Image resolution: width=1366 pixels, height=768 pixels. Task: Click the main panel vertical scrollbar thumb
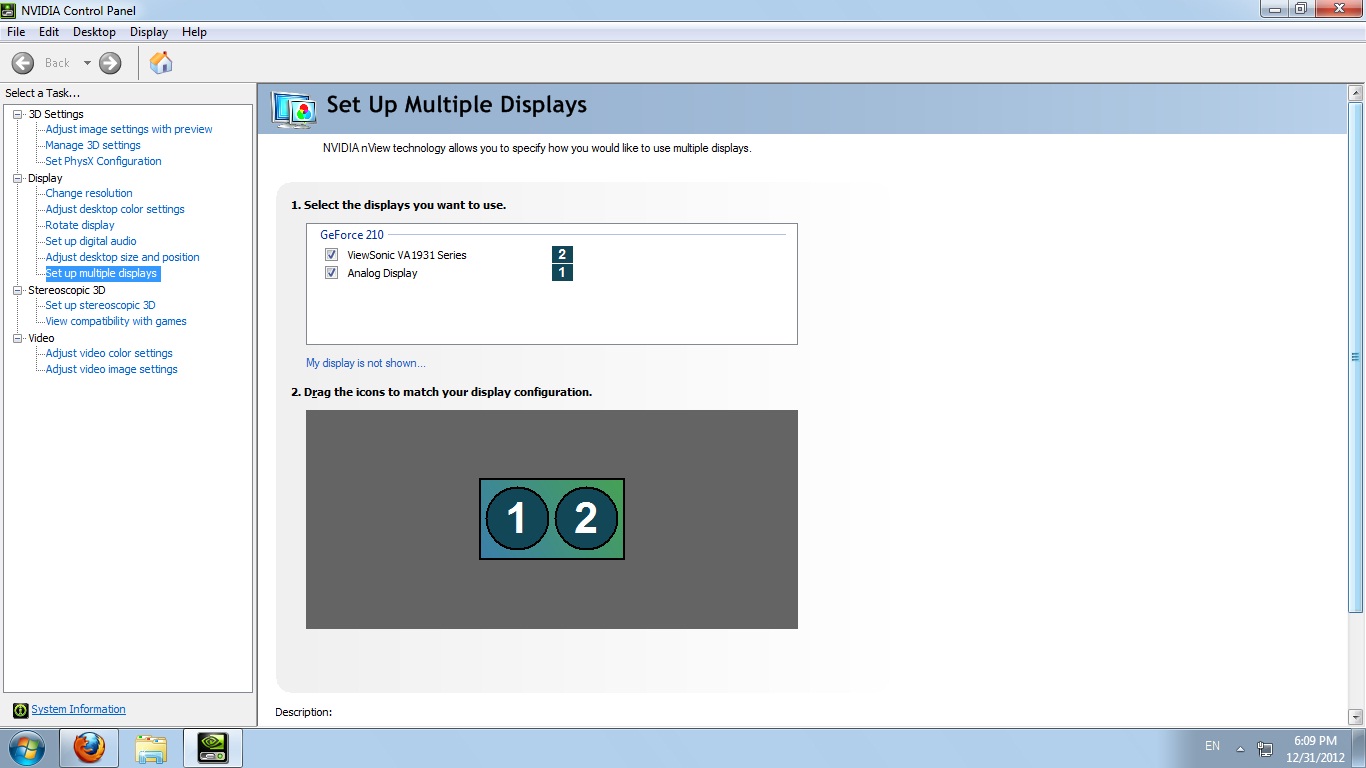click(x=1356, y=357)
